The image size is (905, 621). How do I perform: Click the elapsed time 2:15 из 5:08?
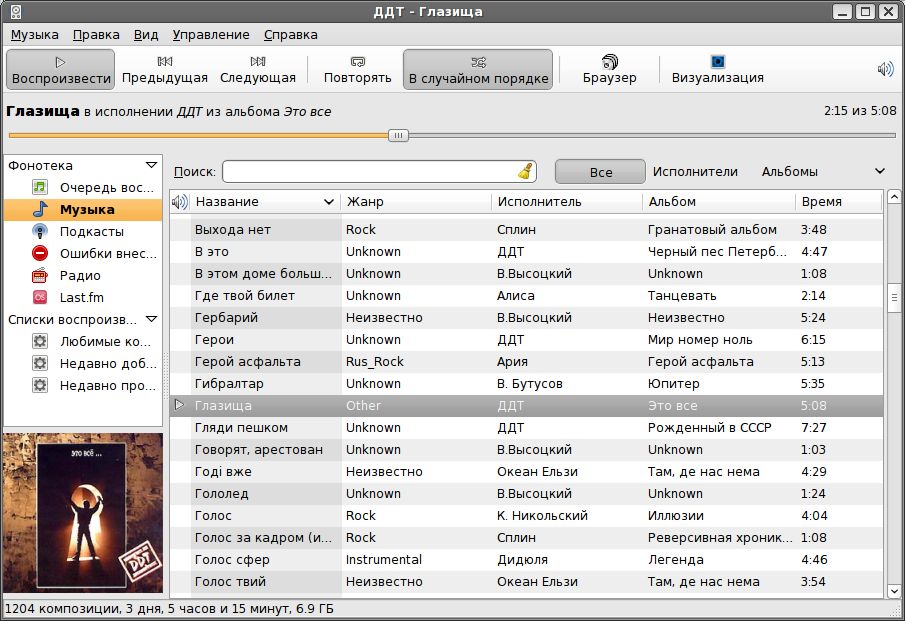point(860,111)
